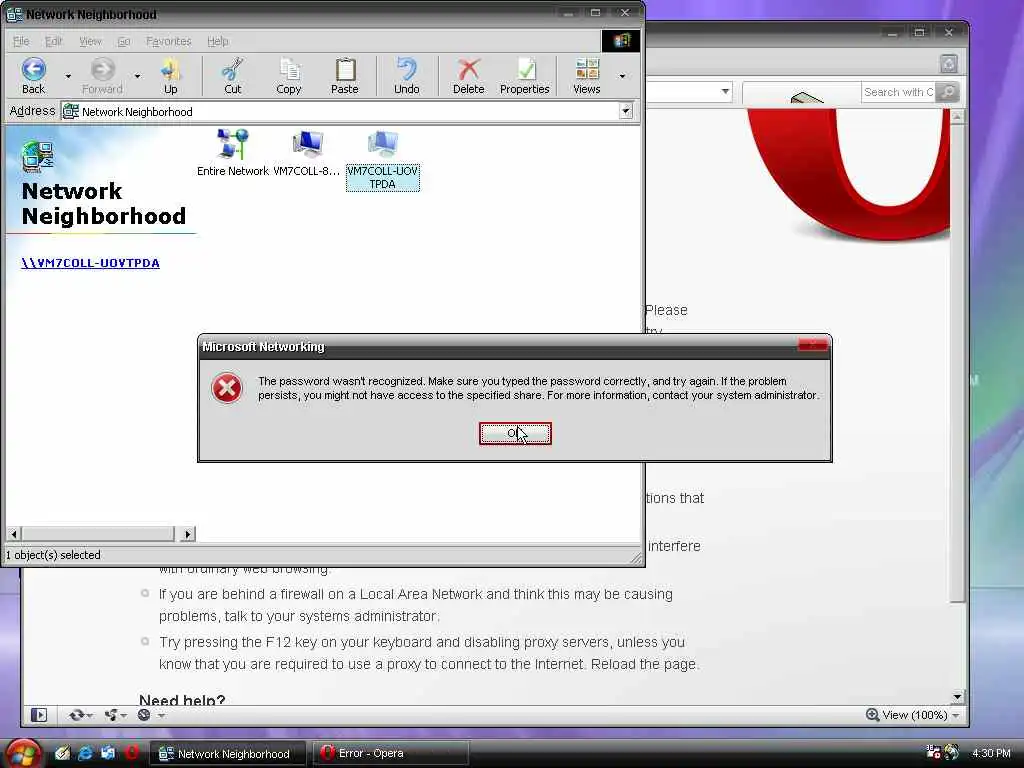Open the Help menu
The height and width of the screenshot is (768, 1024).
coord(217,41)
